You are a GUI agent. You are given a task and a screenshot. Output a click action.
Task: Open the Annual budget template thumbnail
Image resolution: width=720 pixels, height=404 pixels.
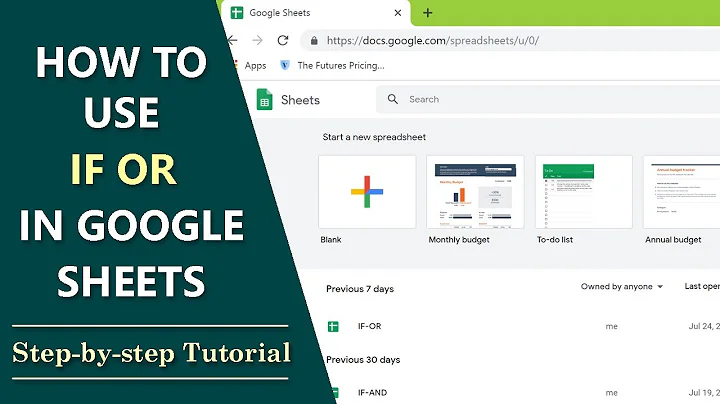point(682,192)
